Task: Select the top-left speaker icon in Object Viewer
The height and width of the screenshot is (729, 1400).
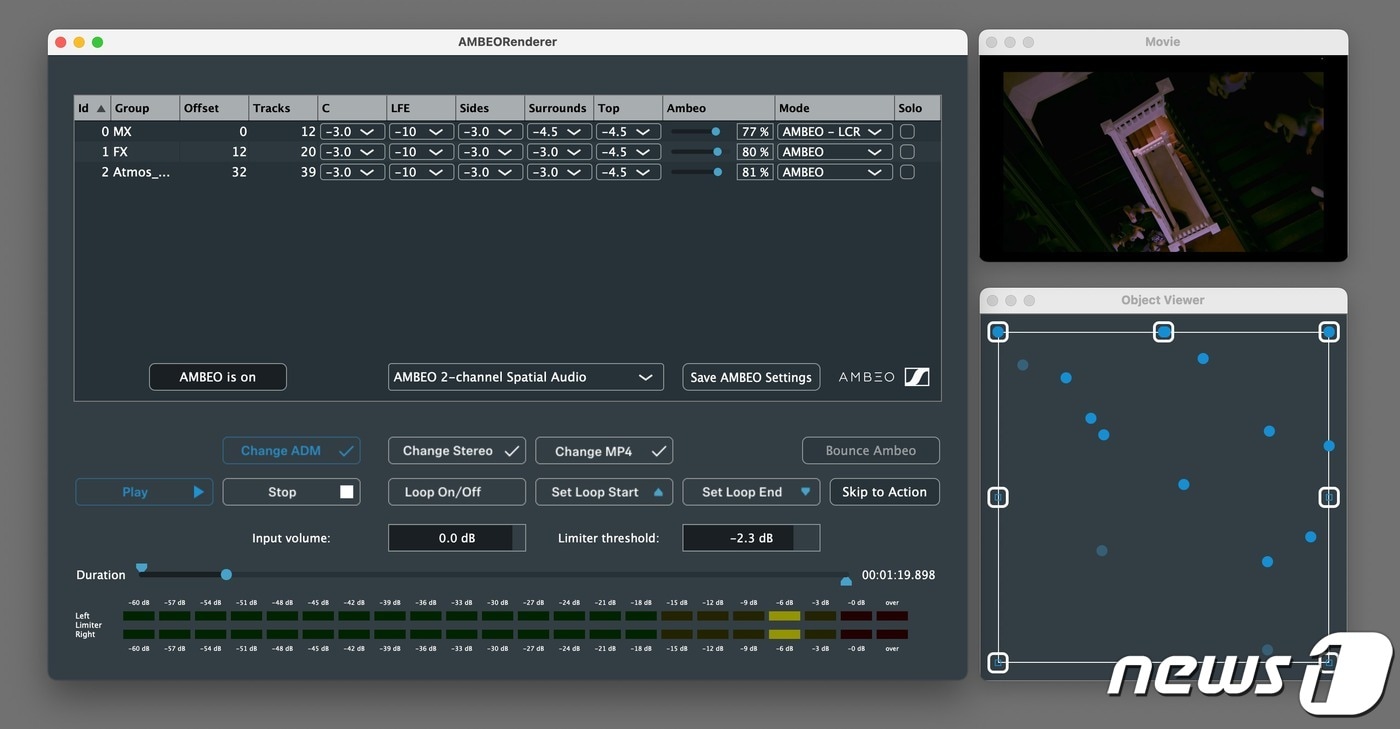Action: (998, 332)
